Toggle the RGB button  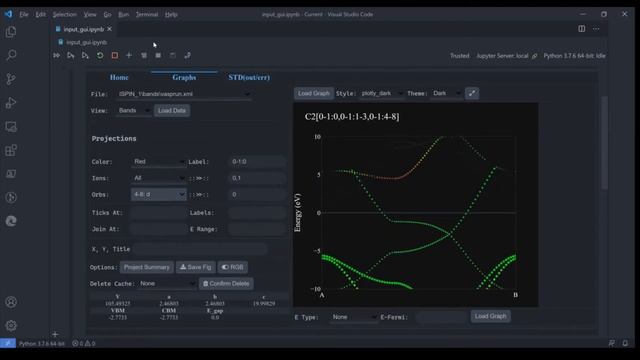(x=233, y=267)
